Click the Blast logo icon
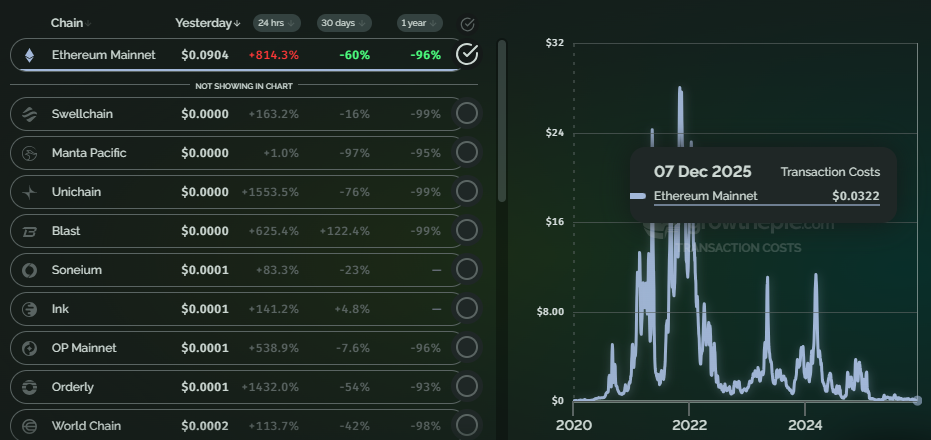 pyautogui.click(x=30, y=231)
